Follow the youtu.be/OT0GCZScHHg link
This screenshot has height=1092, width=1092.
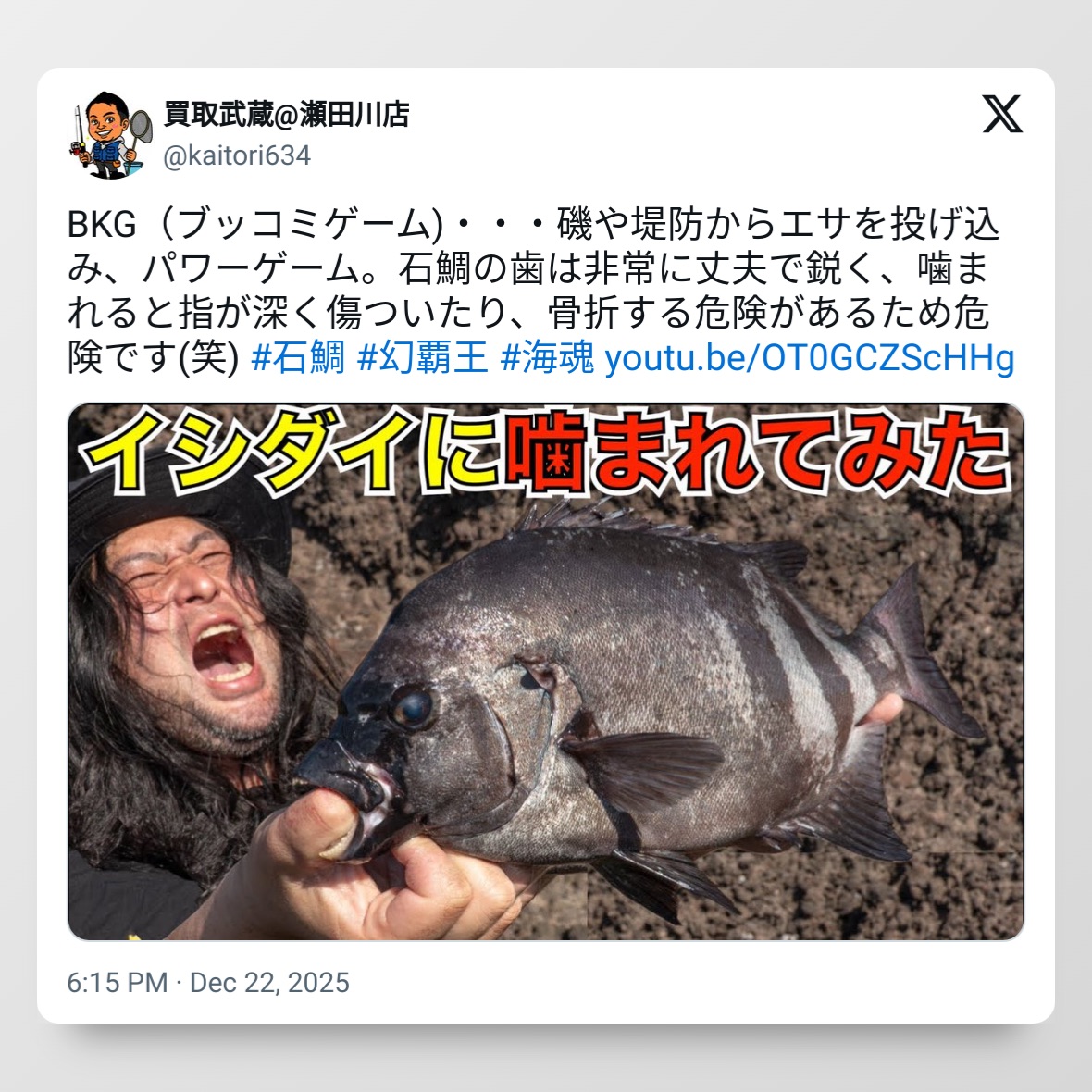click(x=809, y=358)
